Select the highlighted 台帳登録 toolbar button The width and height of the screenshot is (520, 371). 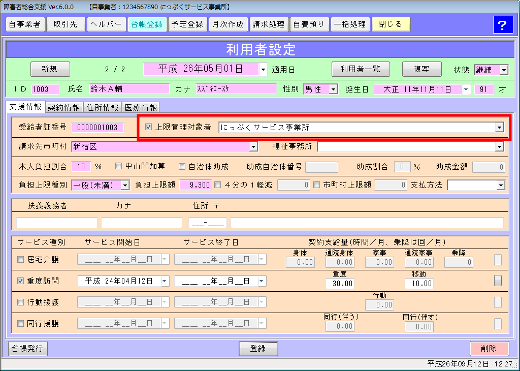(147, 24)
